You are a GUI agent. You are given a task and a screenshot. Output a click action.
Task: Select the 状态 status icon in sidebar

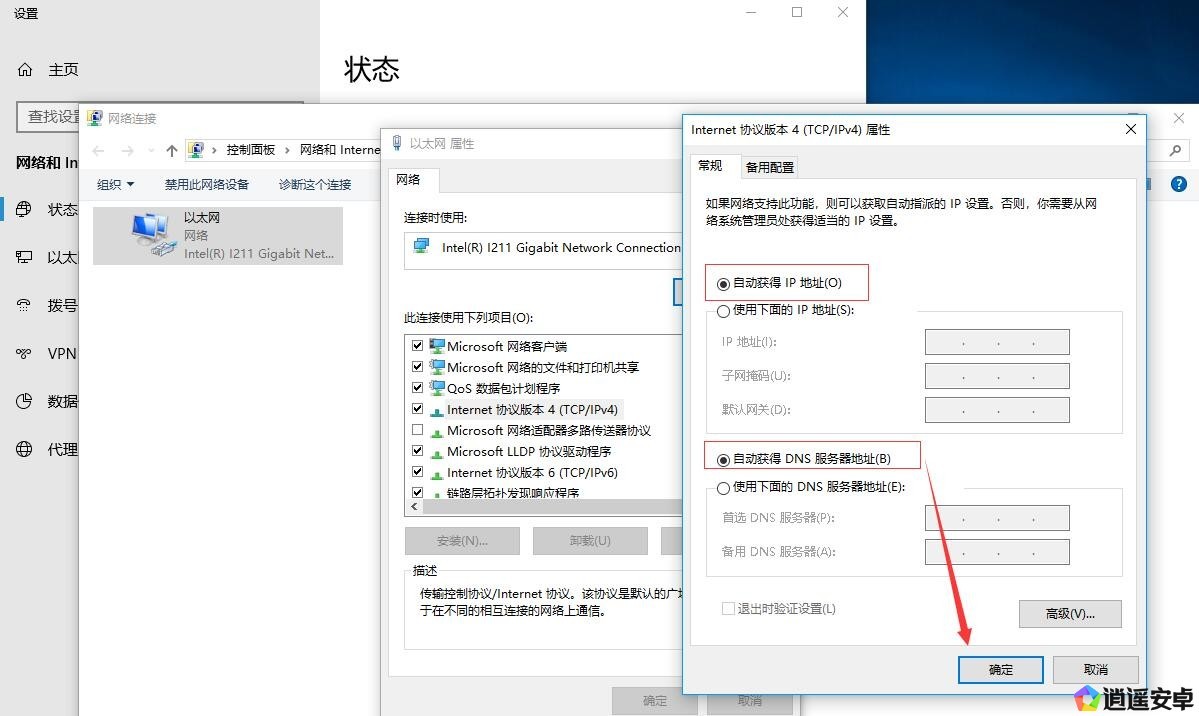(x=25, y=209)
